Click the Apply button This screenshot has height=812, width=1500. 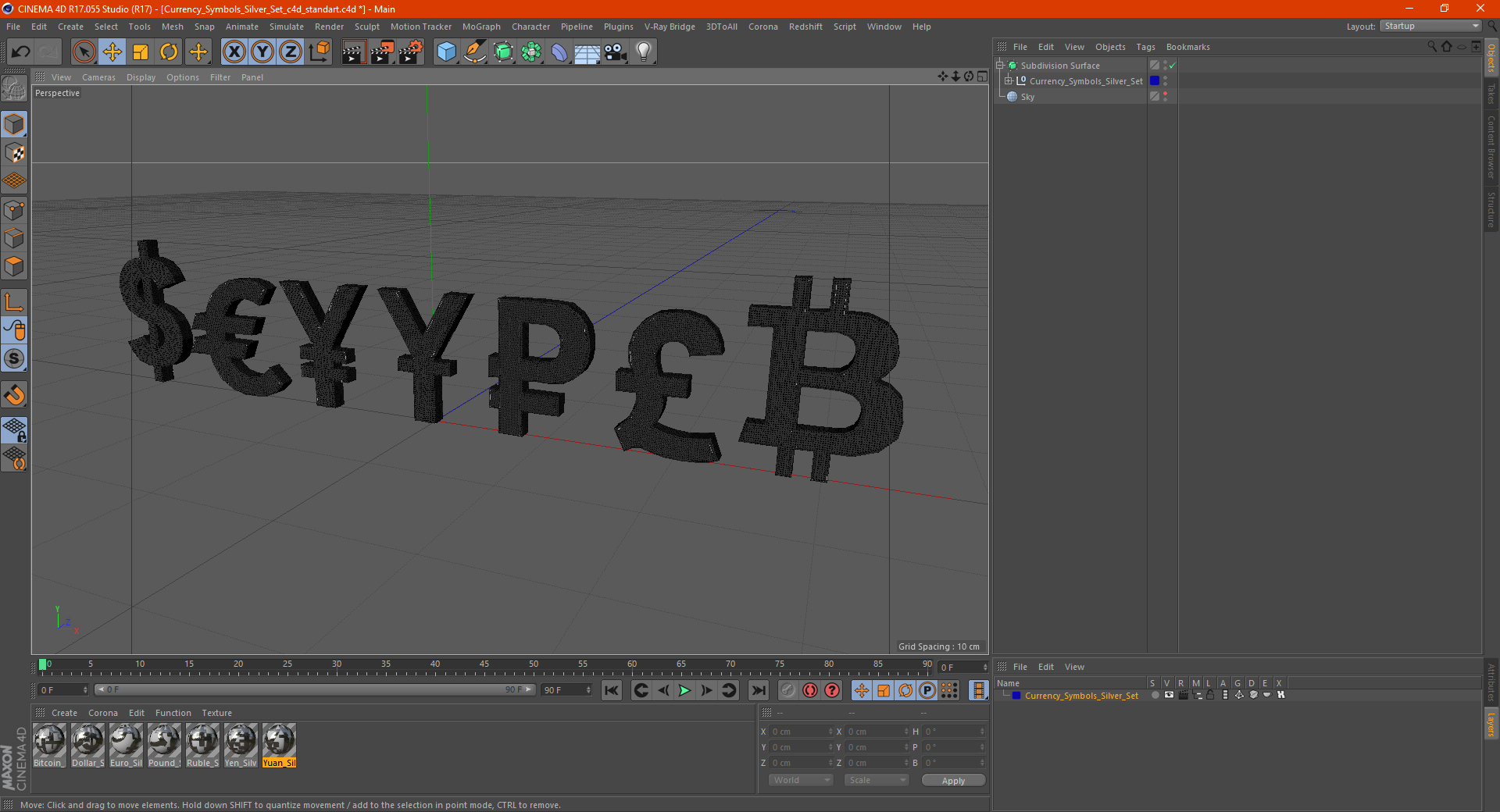pyautogui.click(x=953, y=780)
